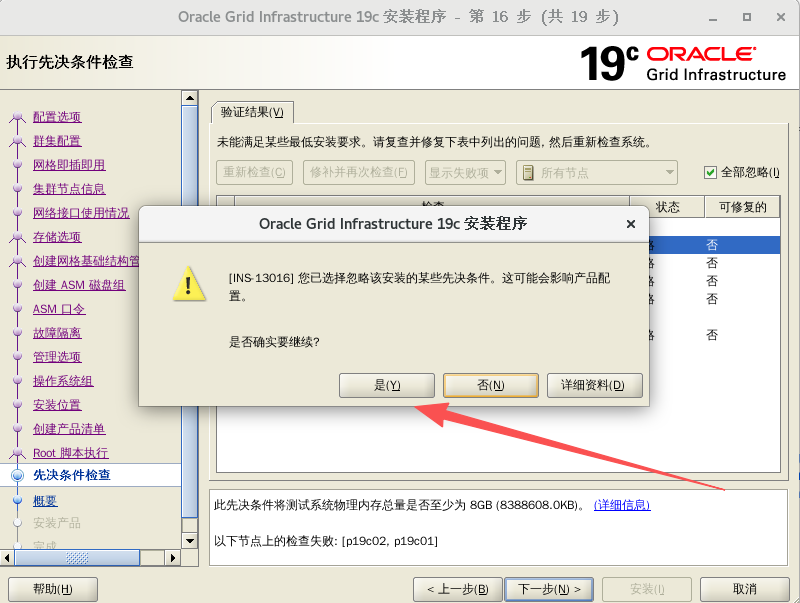The image size is (800, 603).
Task: Click the active step marker beside 先决条件检查
Action: click(17, 475)
